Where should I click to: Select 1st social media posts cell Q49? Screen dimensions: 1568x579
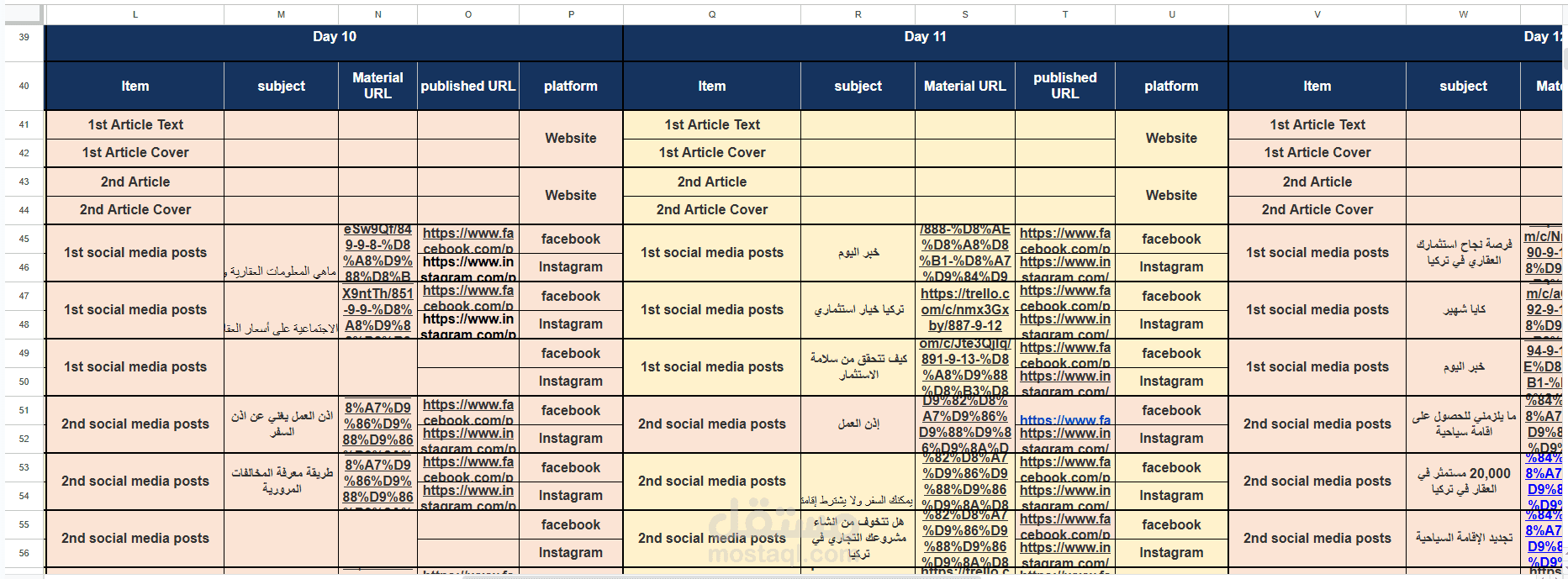pos(712,367)
